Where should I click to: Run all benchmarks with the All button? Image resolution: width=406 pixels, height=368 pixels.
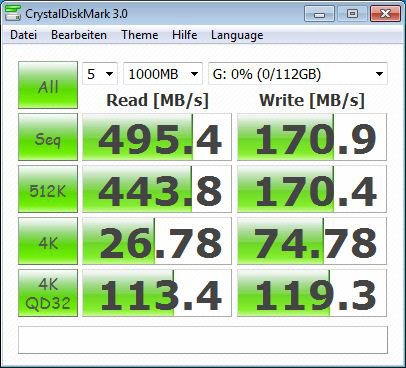click(x=48, y=85)
